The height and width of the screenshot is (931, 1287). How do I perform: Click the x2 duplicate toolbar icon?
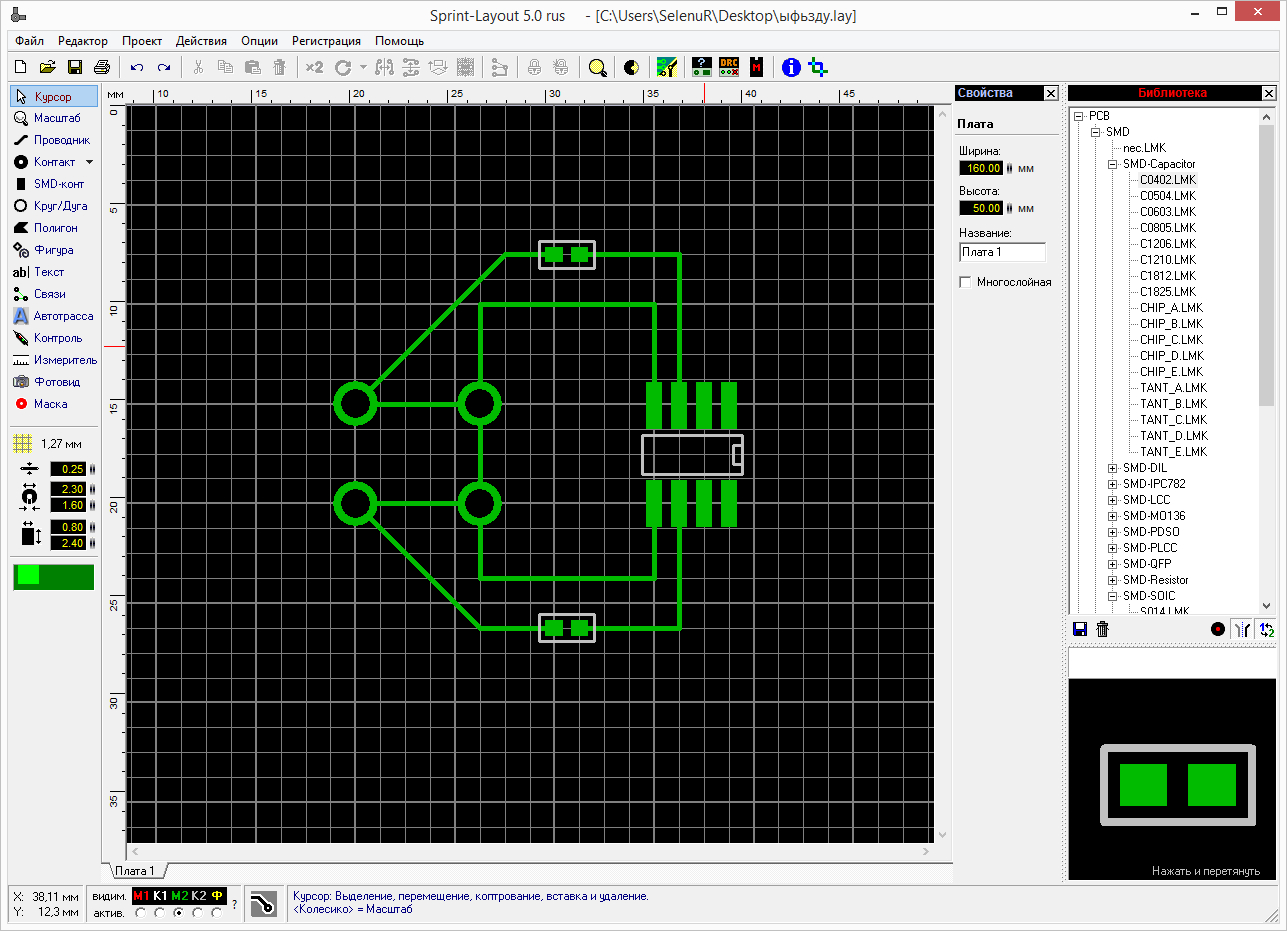click(314, 67)
